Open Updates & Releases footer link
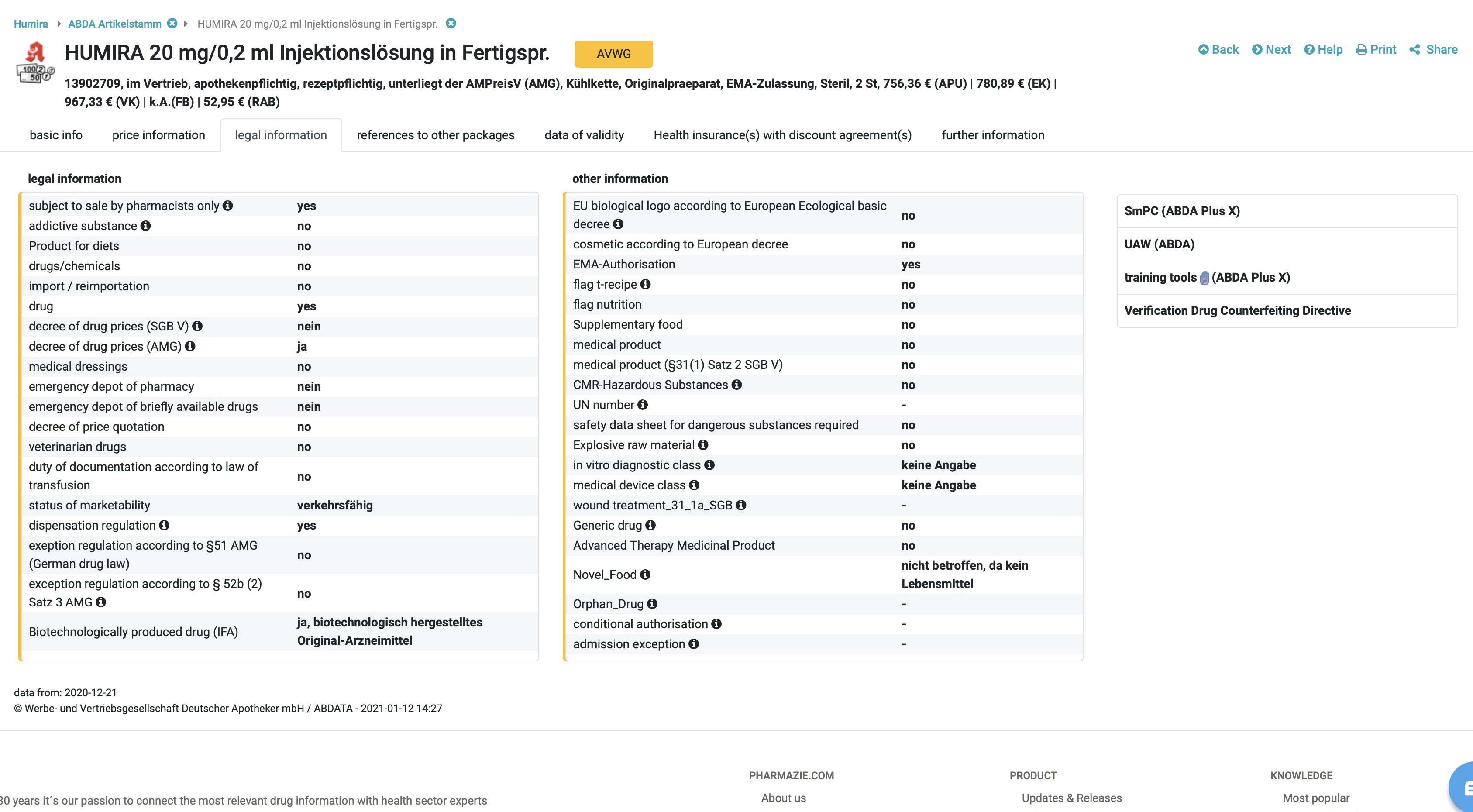This screenshot has width=1473, height=812. [1072, 798]
